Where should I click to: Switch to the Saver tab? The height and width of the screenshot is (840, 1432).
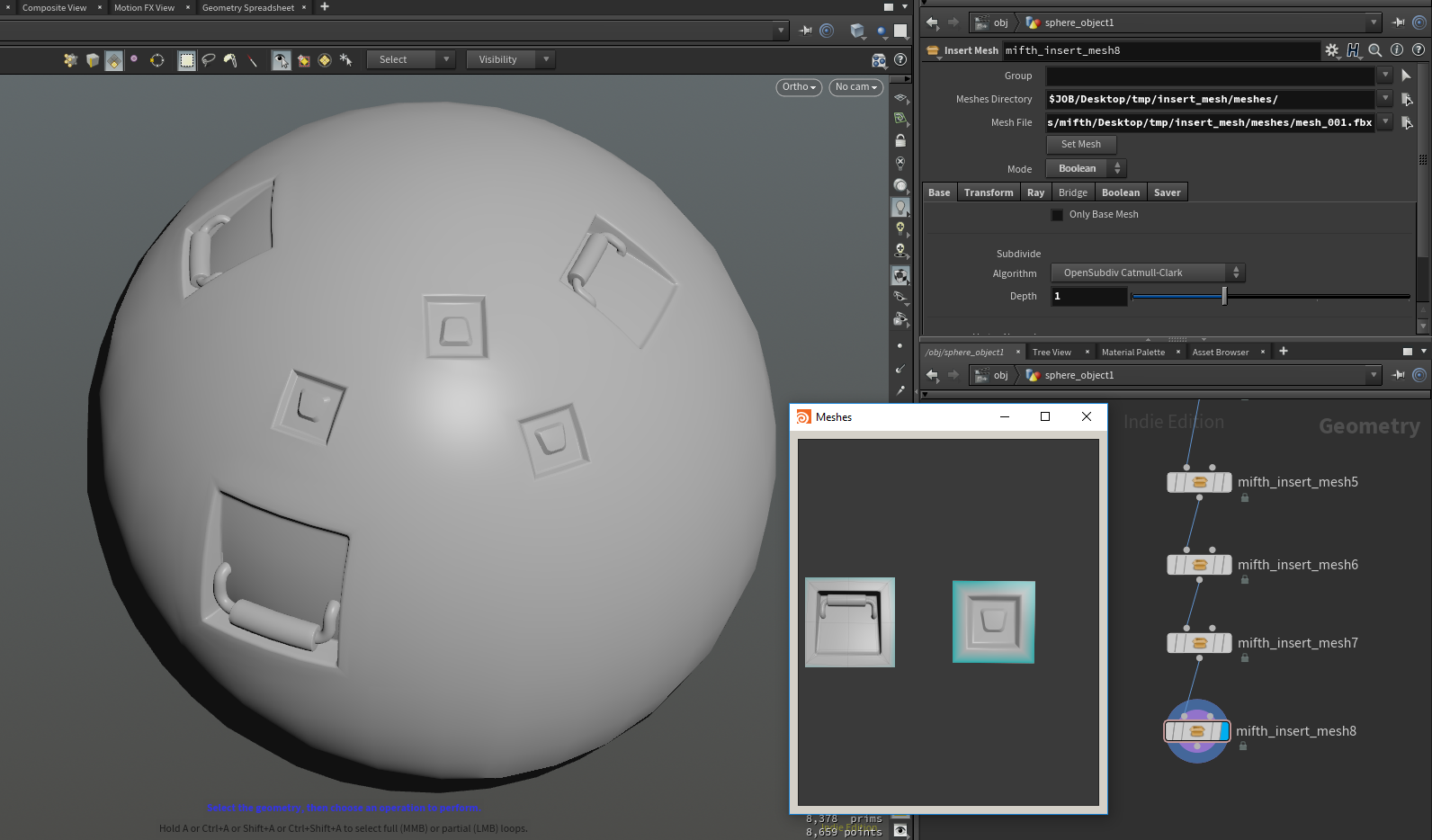pos(1168,192)
